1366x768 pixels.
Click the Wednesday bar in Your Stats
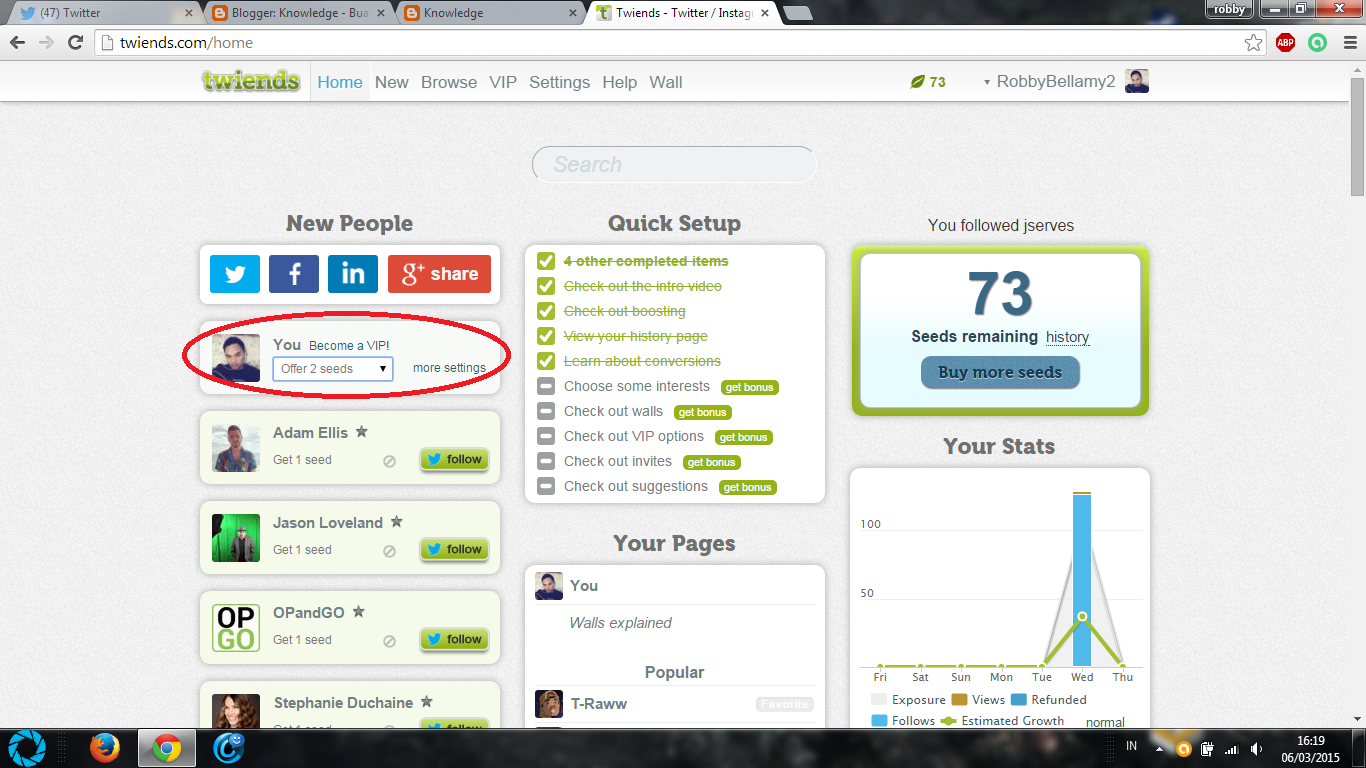1082,580
